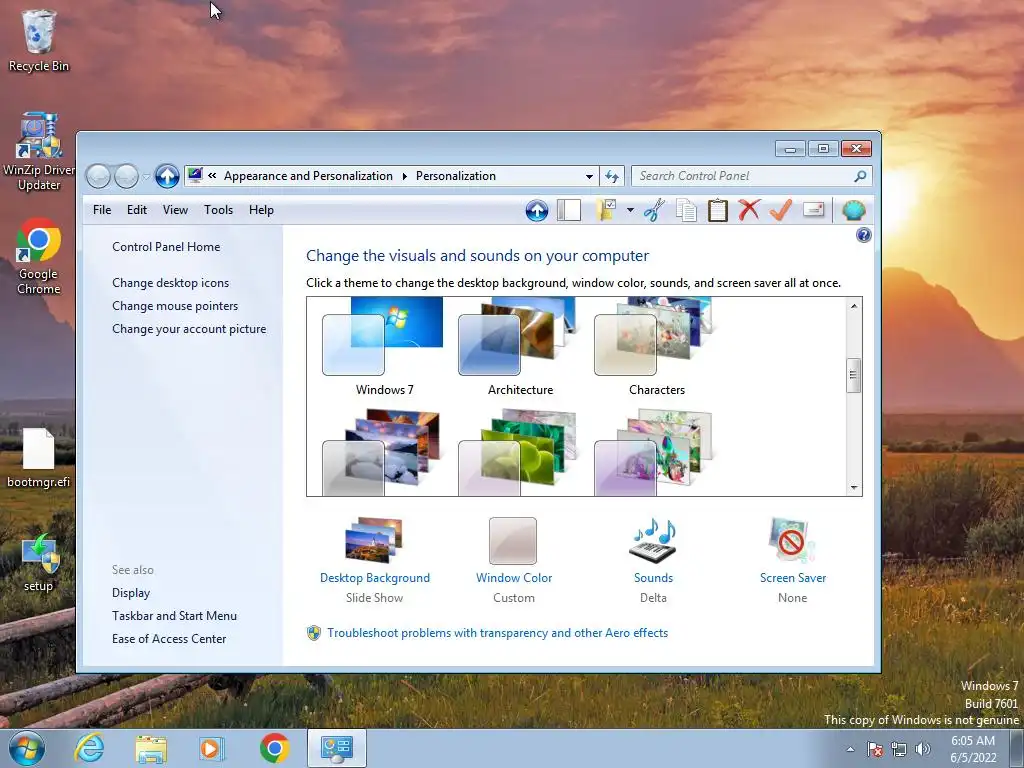This screenshot has height=768, width=1024.
Task: Expand the address bar history dropdown arrow
Action: pos(589,176)
